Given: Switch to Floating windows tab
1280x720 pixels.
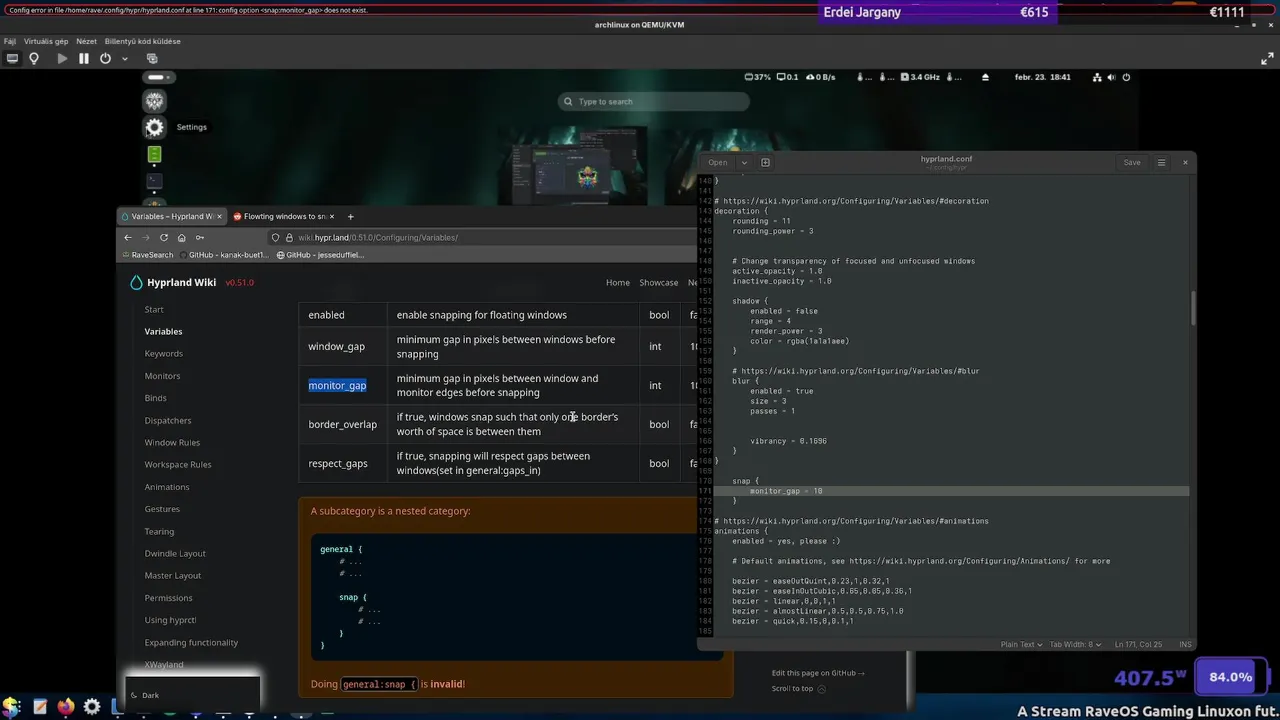Looking at the screenshot, I should click(x=284, y=216).
